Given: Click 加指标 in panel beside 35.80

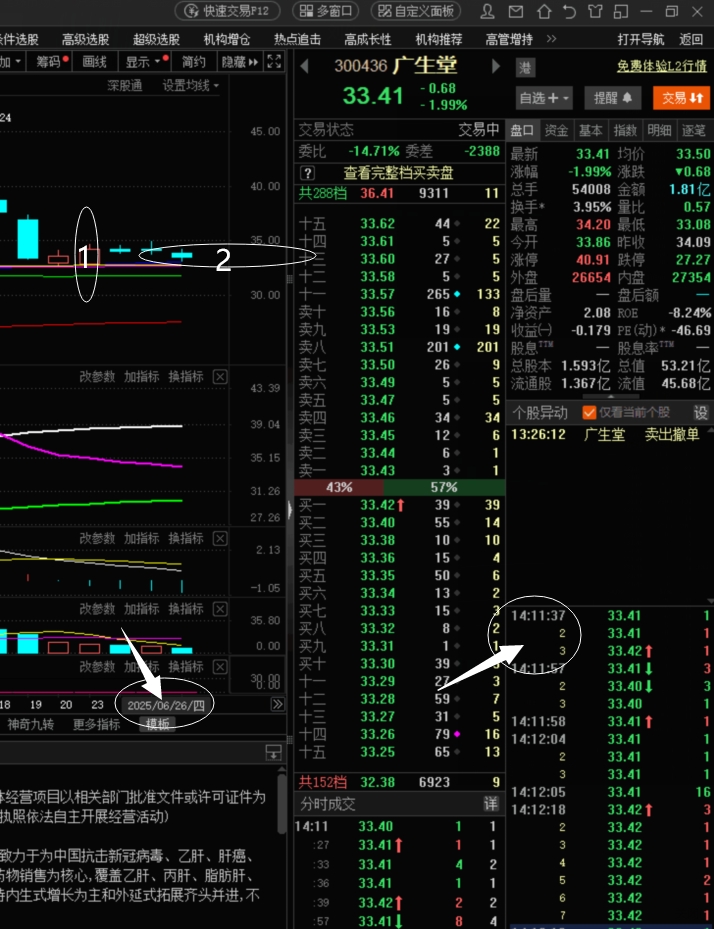Looking at the screenshot, I should click(x=141, y=608).
